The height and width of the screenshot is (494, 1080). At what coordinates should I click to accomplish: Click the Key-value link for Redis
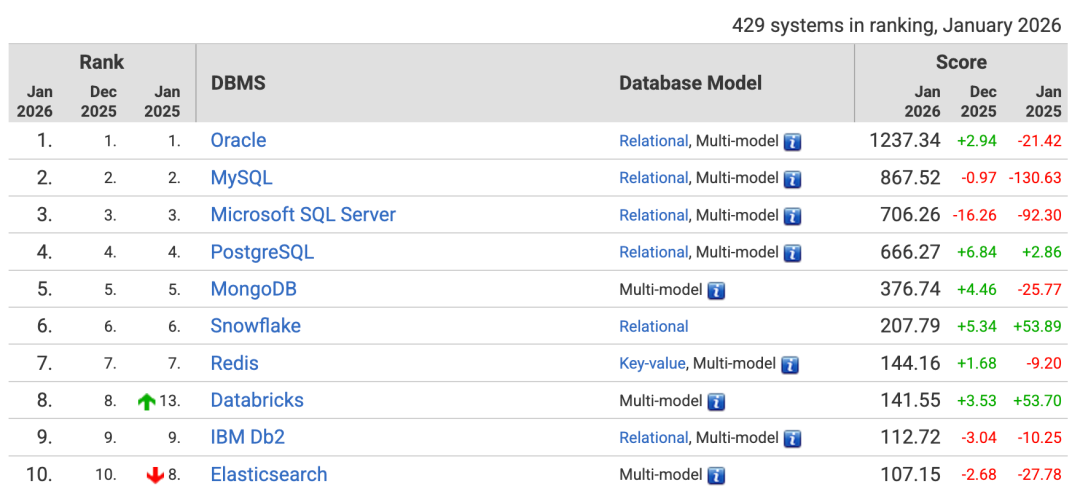coord(652,363)
